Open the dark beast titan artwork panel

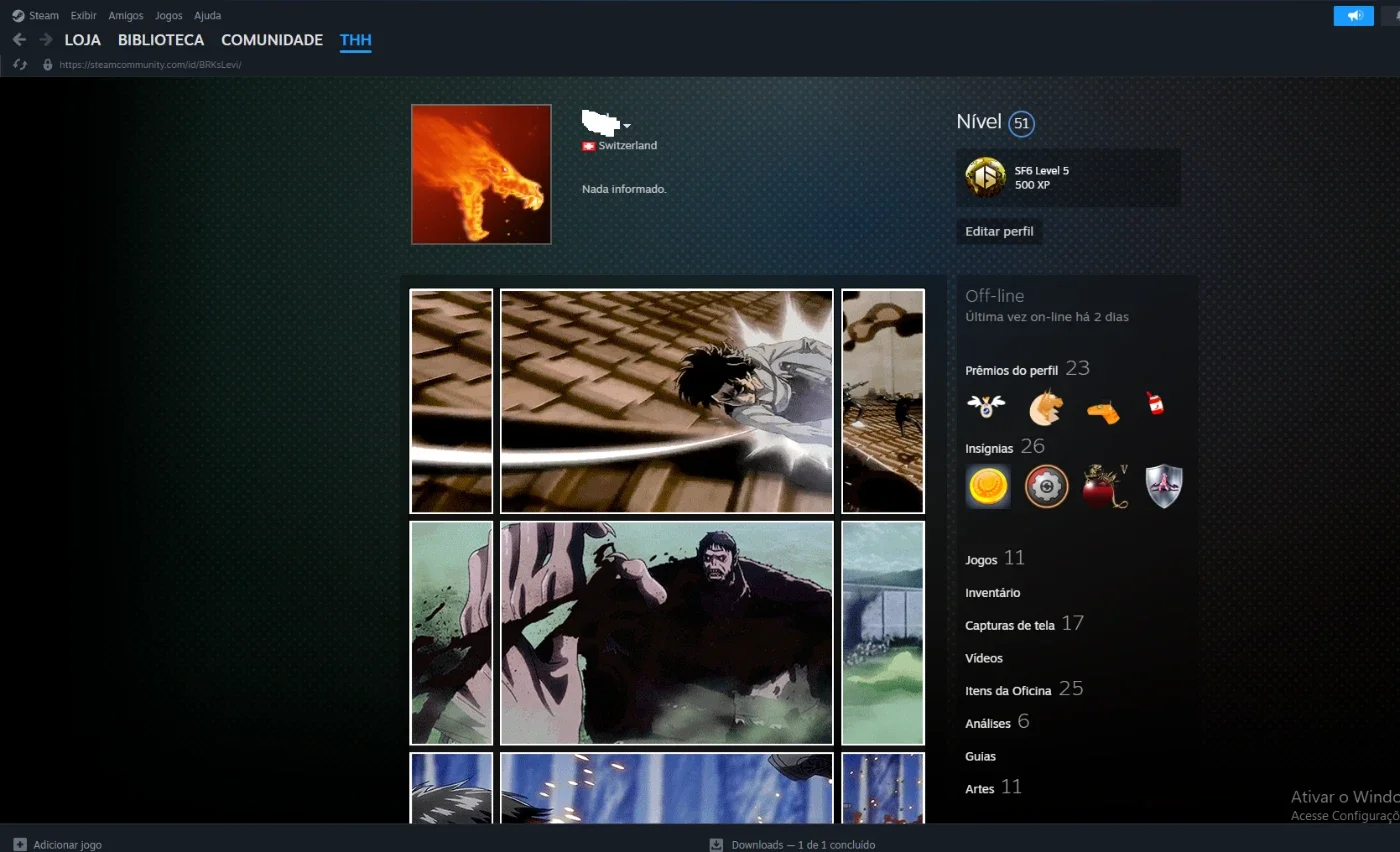pyautogui.click(x=667, y=633)
